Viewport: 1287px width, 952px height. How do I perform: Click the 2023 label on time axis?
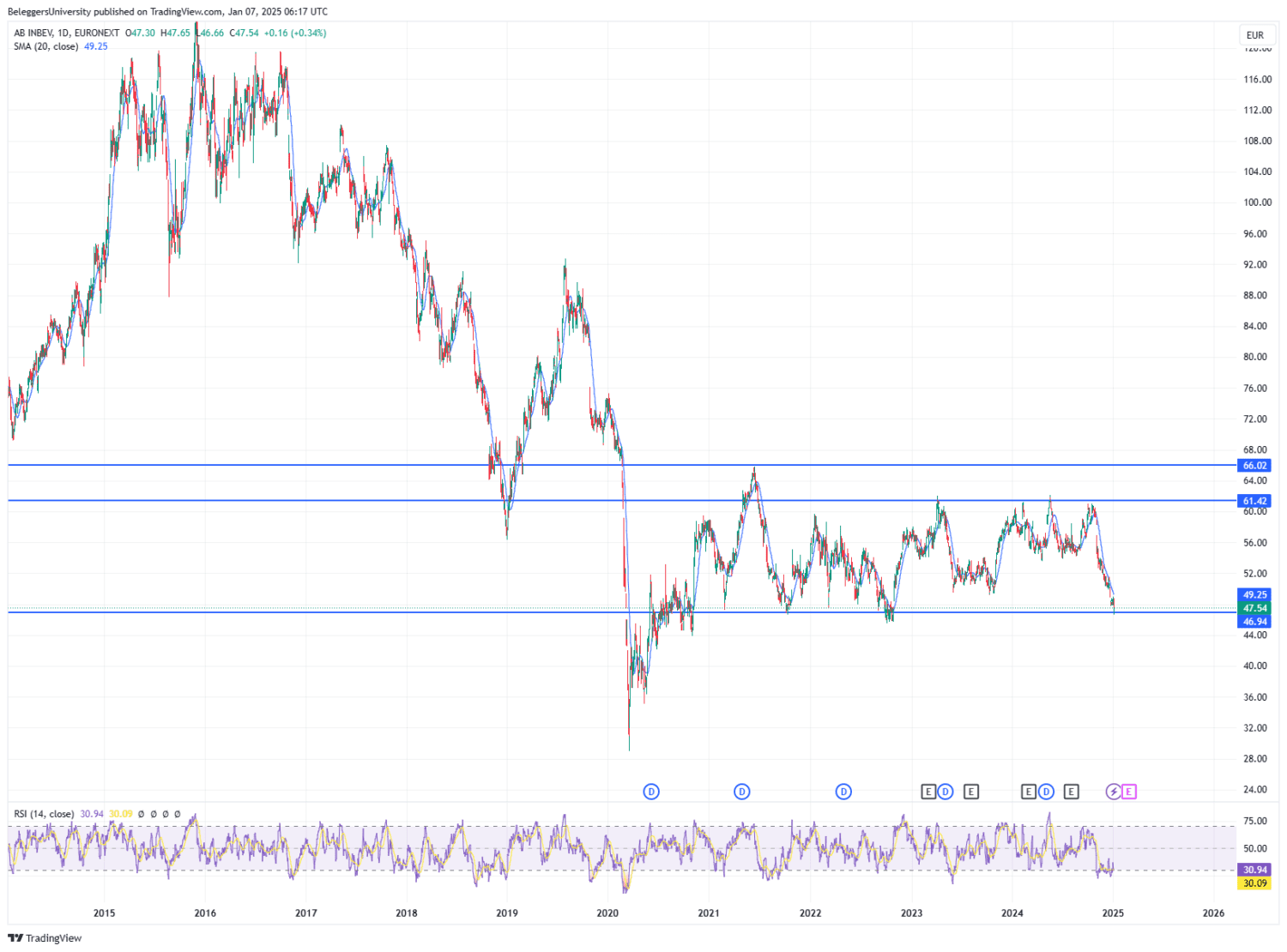coord(911,913)
